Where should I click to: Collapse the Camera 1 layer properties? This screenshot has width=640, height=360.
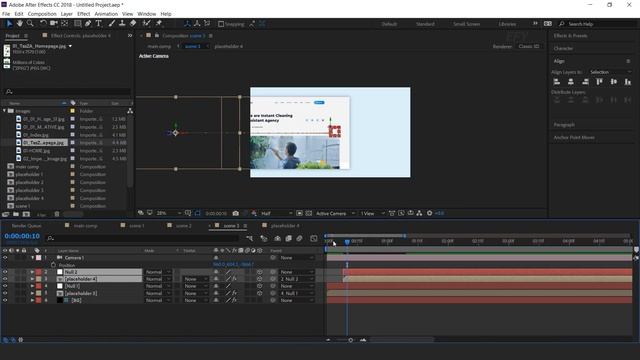tap(32, 258)
